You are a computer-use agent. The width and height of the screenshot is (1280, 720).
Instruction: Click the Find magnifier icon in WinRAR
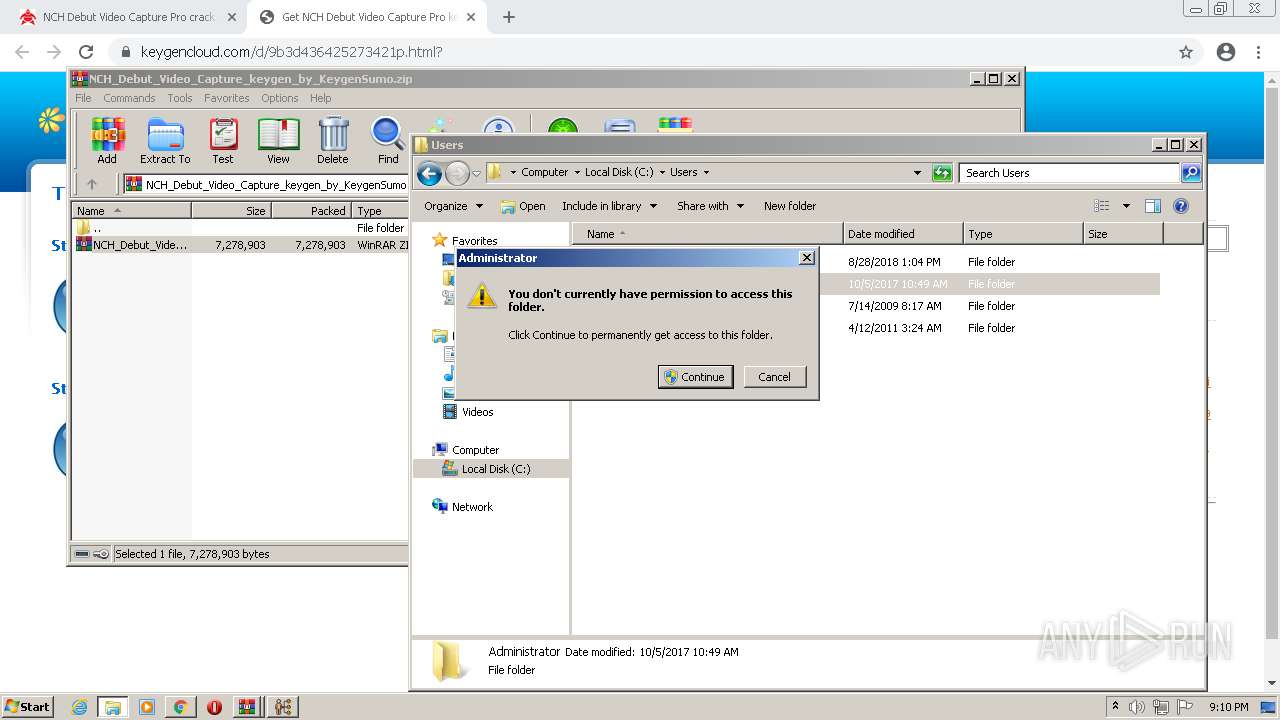(x=388, y=140)
